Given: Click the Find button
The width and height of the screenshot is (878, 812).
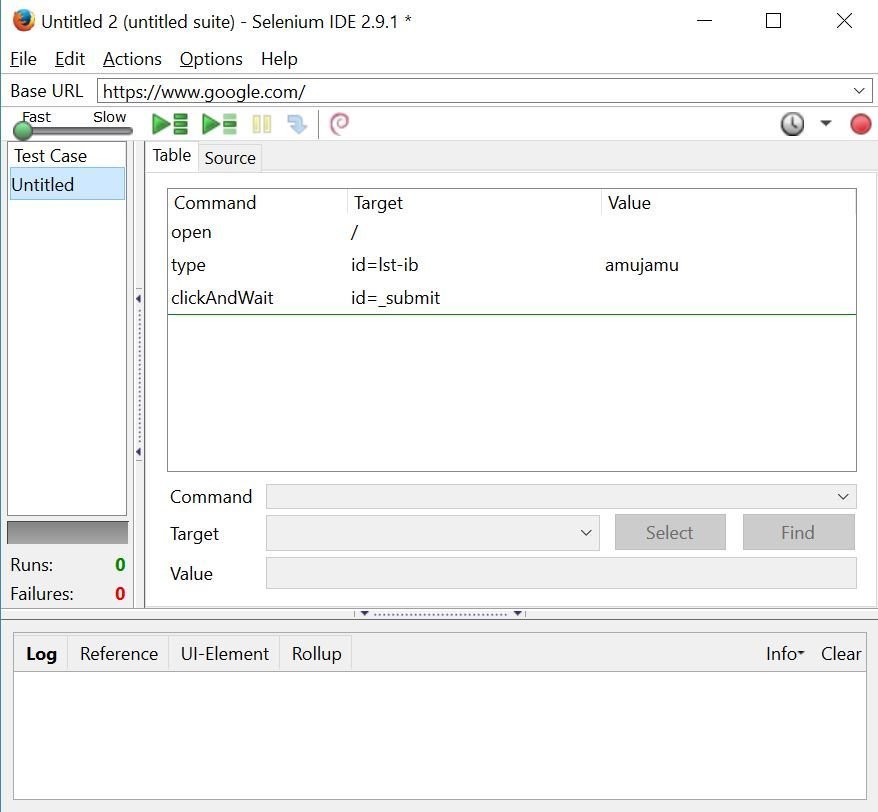Looking at the screenshot, I should coord(798,532).
